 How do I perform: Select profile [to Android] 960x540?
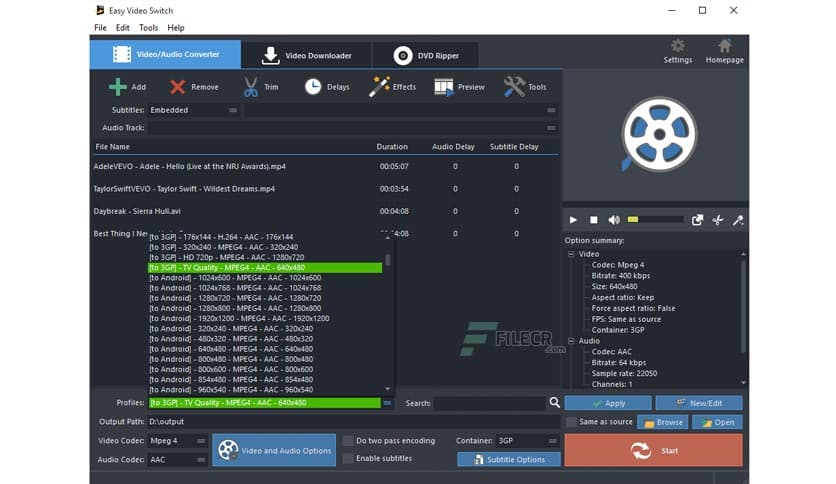[x=265, y=390]
